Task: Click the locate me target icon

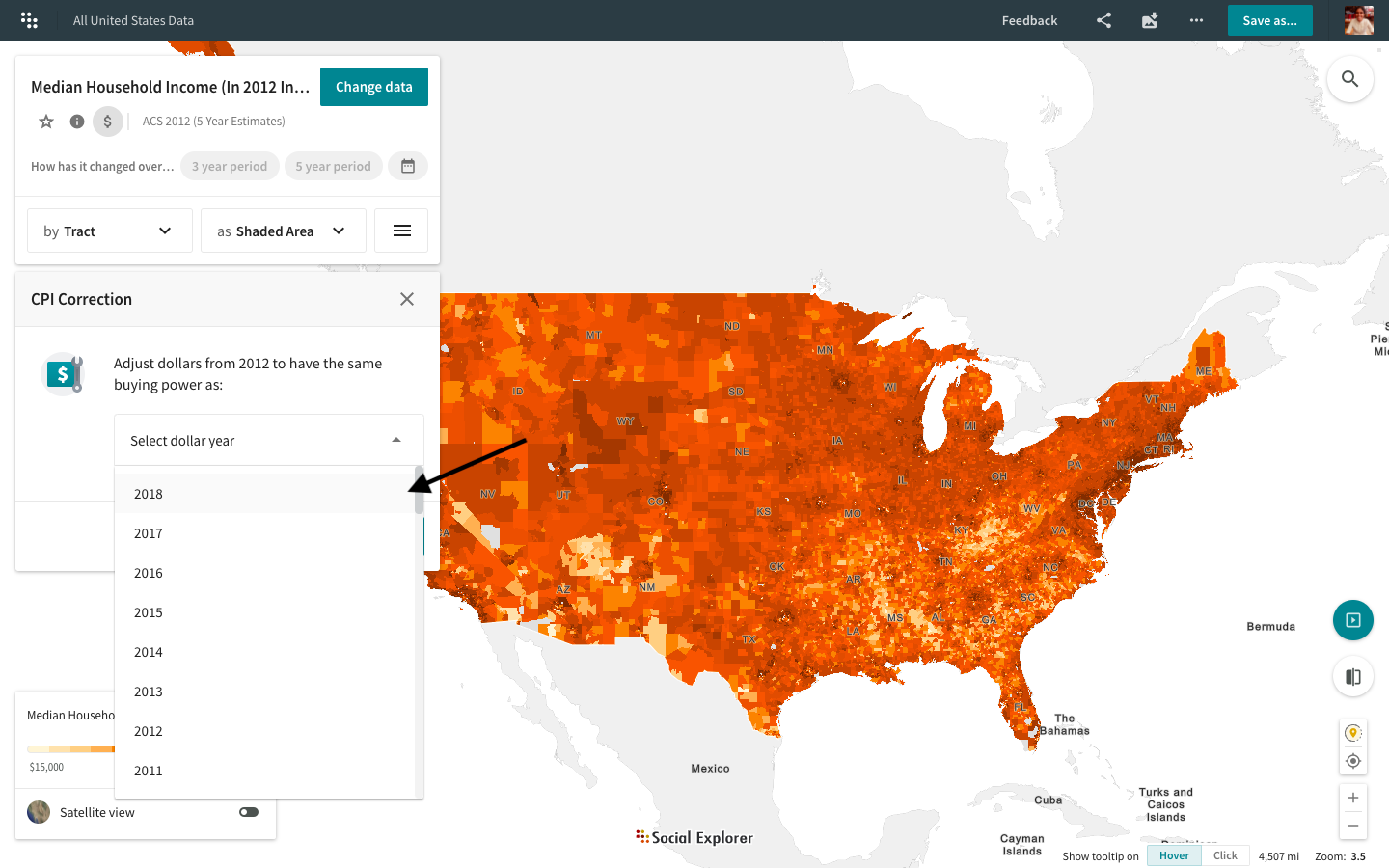Action: (1352, 761)
